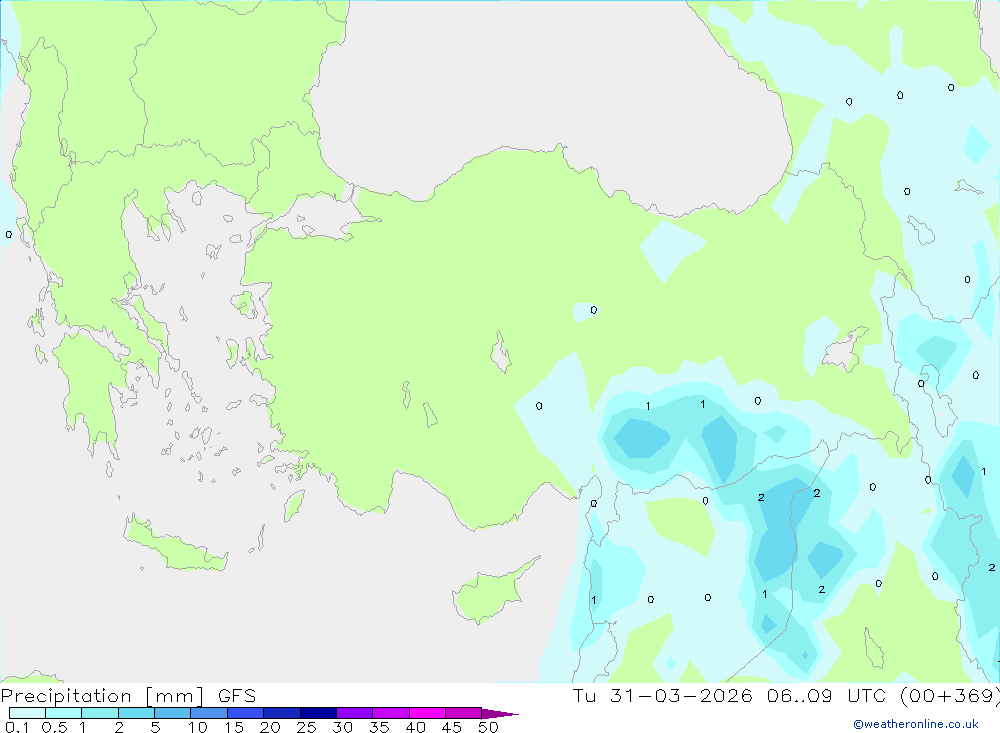Screen dimensions: 1000x733
Task: Click the island of Cyprus on the map
Action: coord(491,591)
